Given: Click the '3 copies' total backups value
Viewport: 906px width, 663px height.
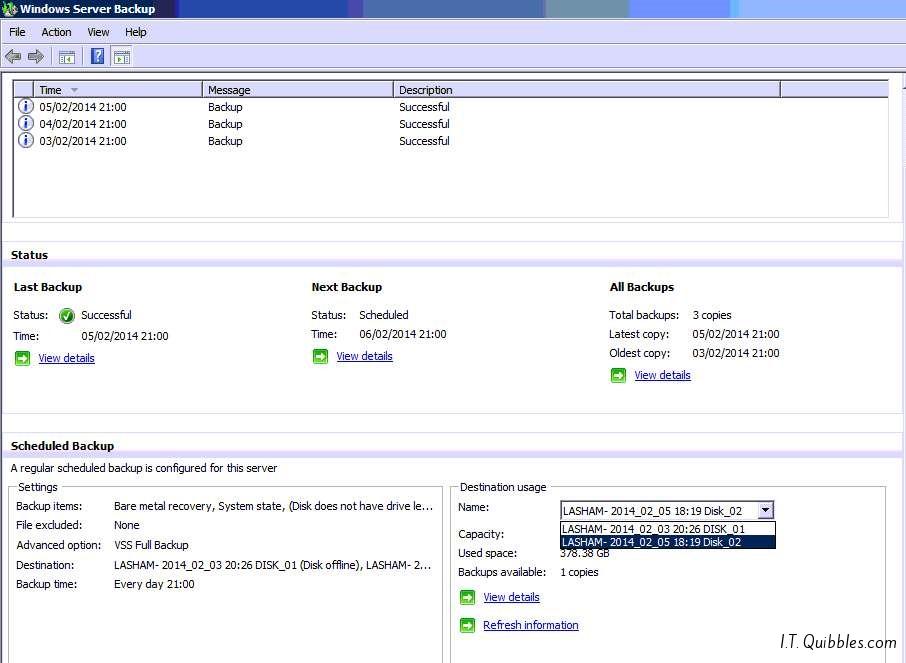Looking at the screenshot, I should tap(712, 315).
